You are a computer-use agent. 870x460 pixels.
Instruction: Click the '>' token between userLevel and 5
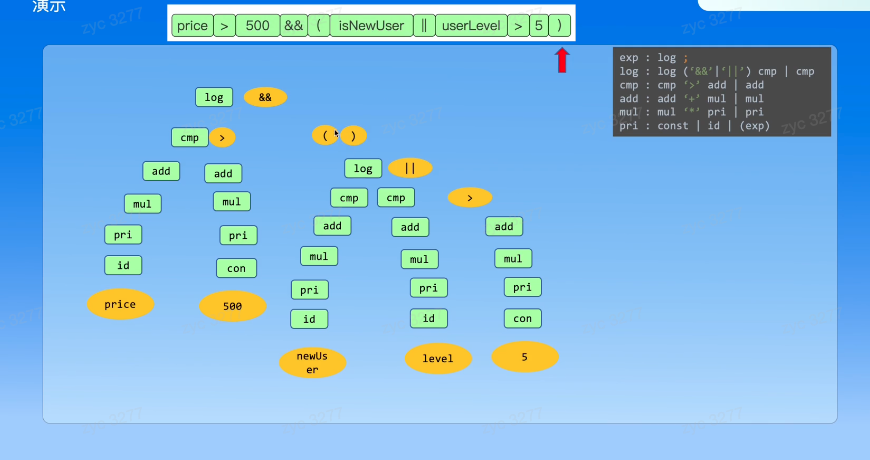click(518, 26)
